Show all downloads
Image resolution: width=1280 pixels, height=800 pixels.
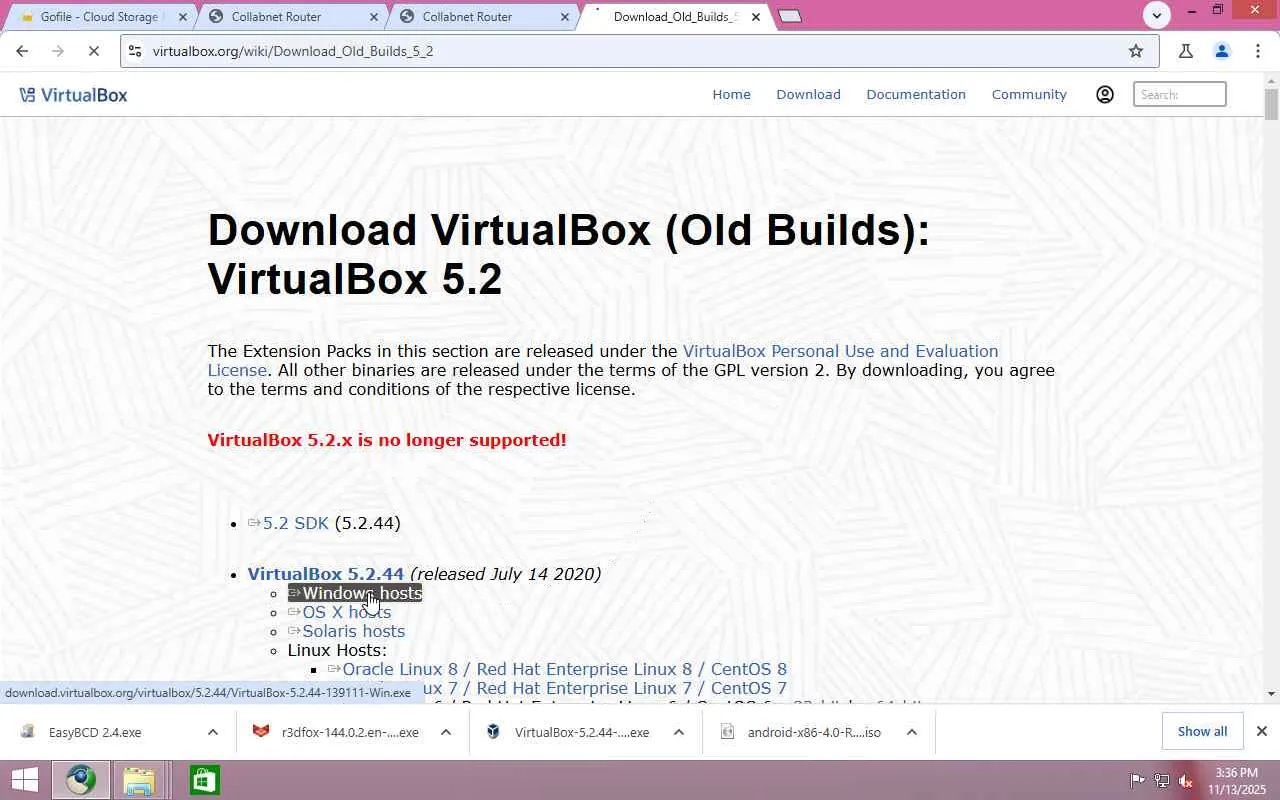[x=1202, y=731]
